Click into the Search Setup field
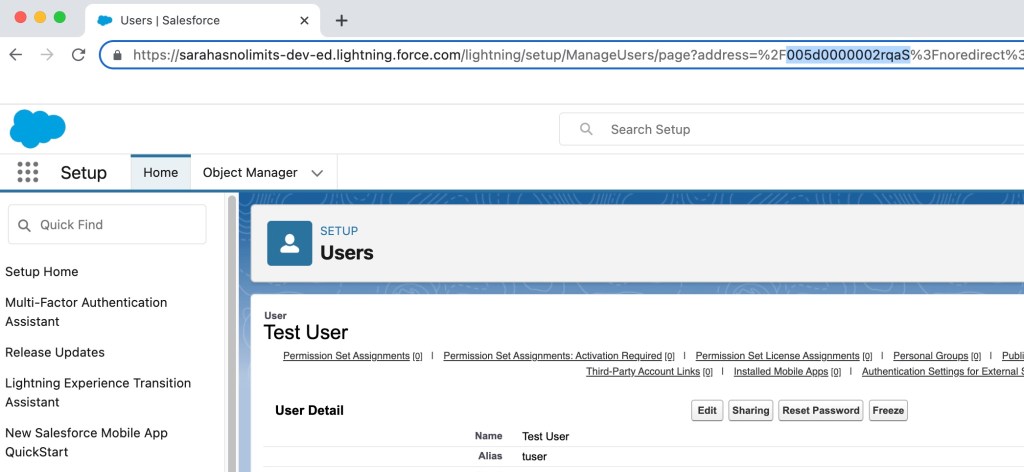This screenshot has height=472, width=1024. pos(792,129)
